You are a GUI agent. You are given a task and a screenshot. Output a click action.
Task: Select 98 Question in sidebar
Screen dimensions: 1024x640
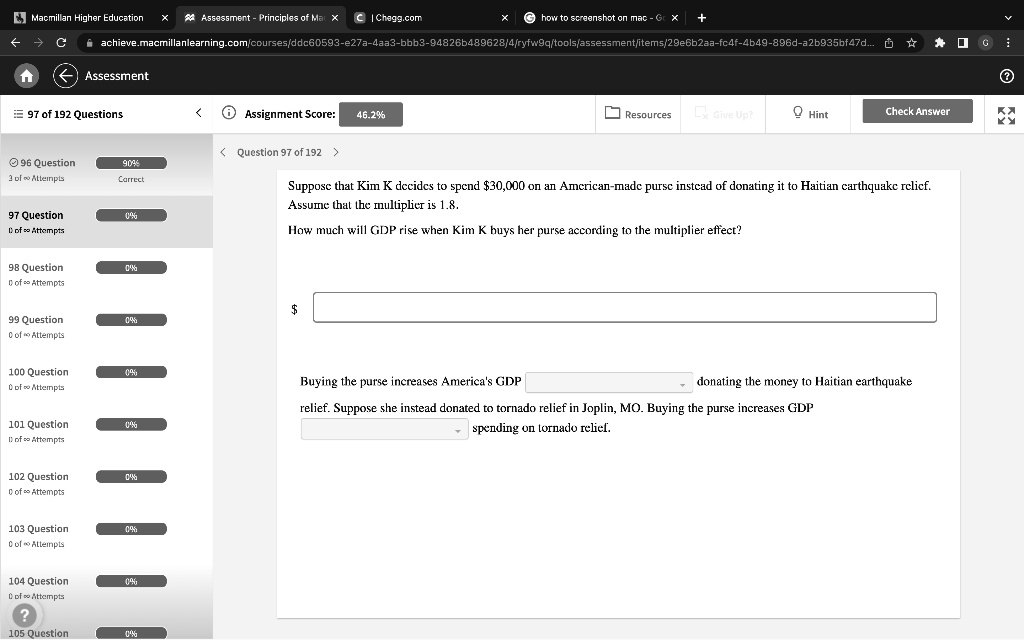pyautogui.click(x=106, y=274)
